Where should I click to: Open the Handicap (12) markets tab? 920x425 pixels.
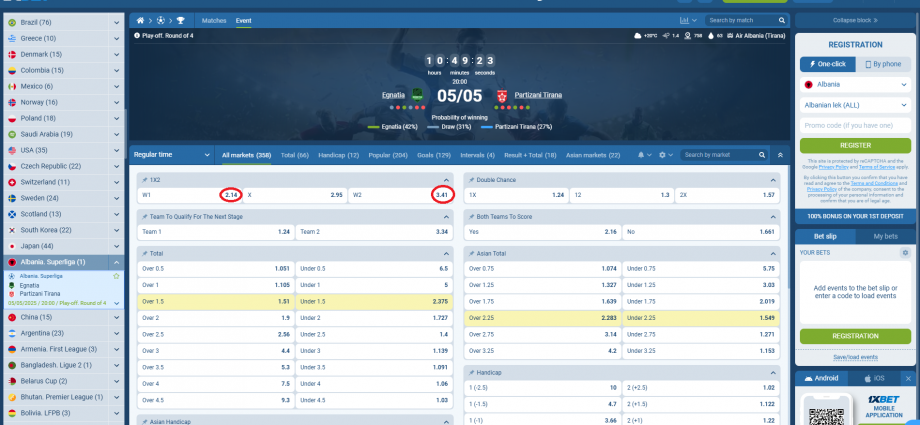click(x=339, y=155)
